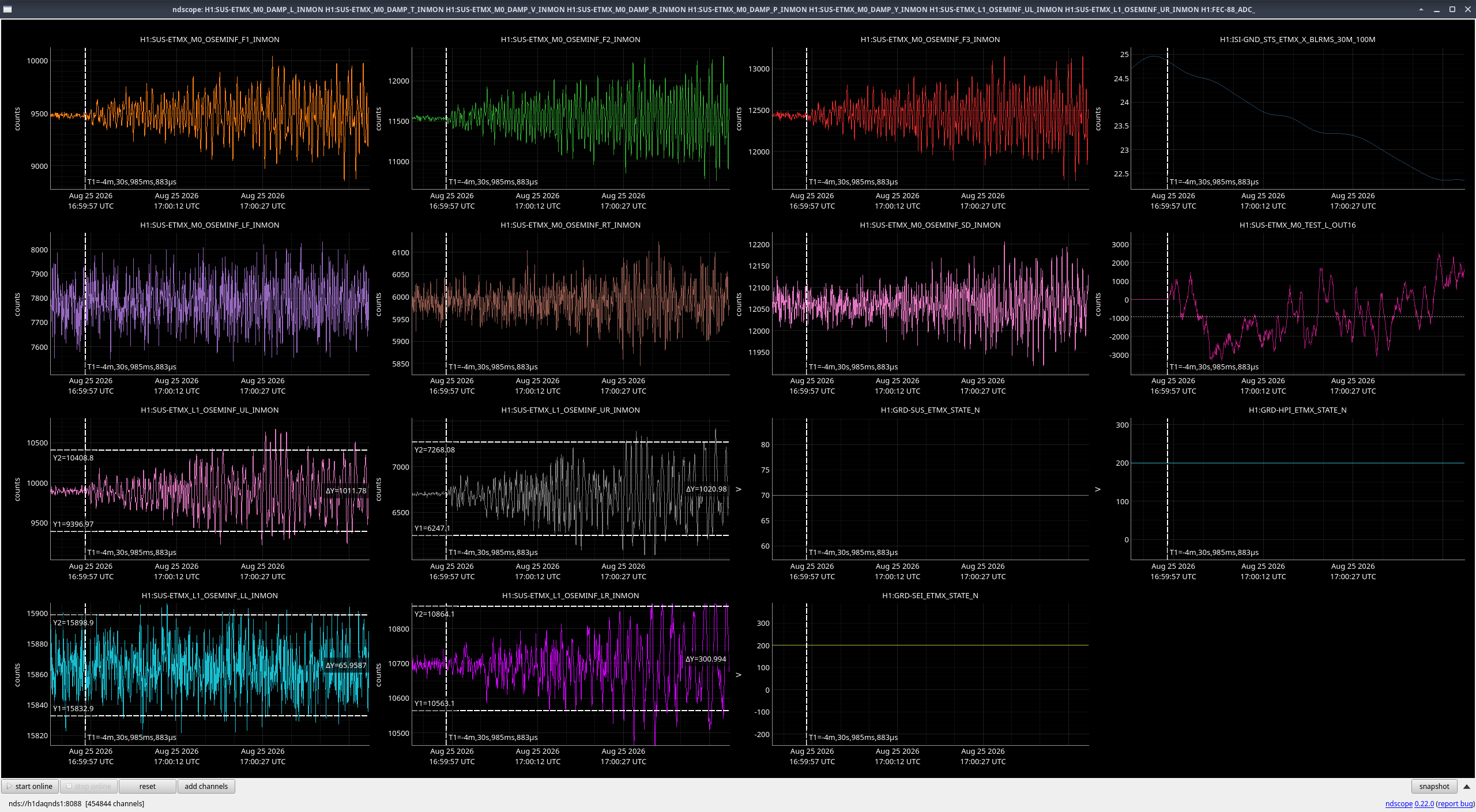Take a snapshot with the snapshot button
The image size is (1476, 812).
coord(1434,786)
